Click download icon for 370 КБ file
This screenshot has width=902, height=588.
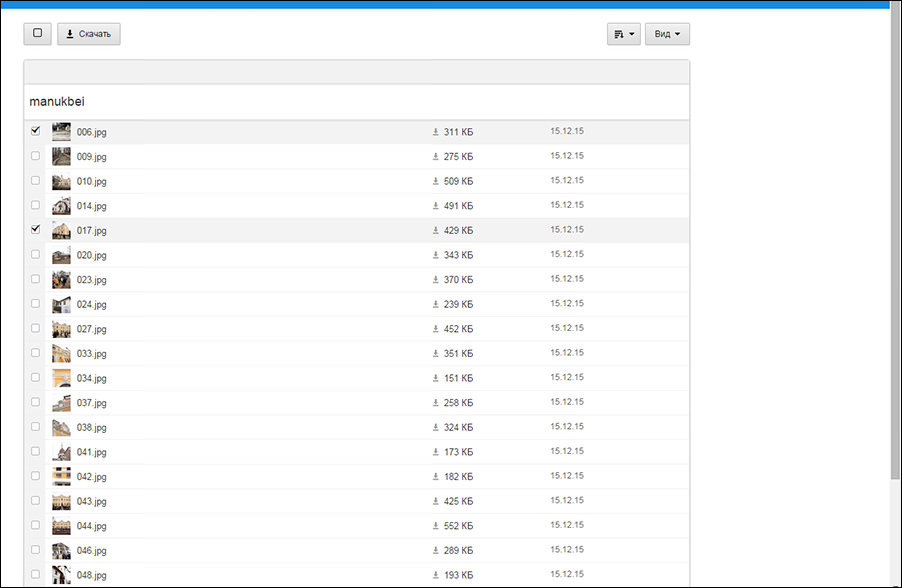click(x=436, y=280)
